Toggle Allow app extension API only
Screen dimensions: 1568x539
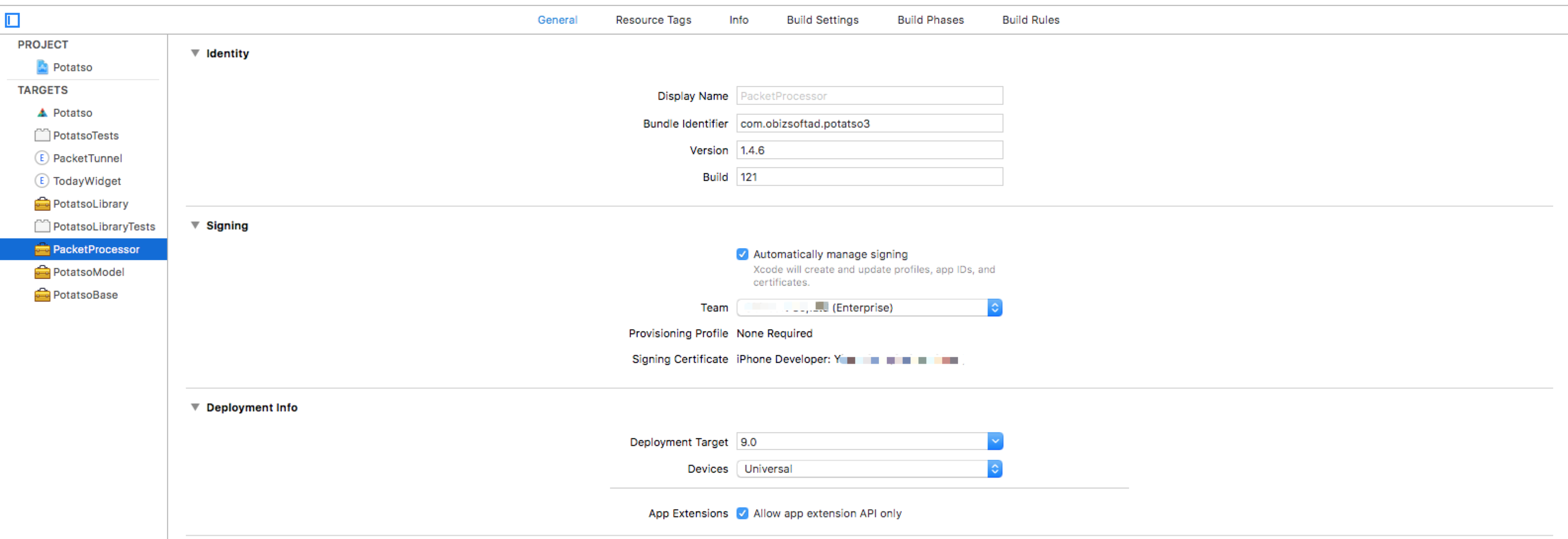point(742,513)
